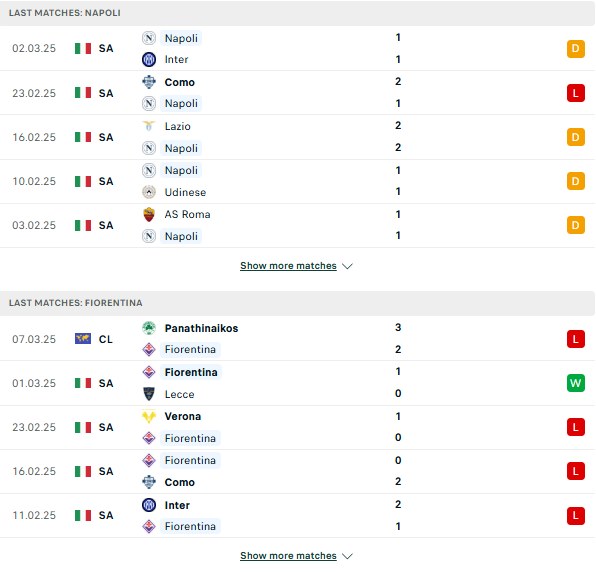Select the Last Matches: Napoli header
The width and height of the screenshot is (596, 574).
point(297,13)
